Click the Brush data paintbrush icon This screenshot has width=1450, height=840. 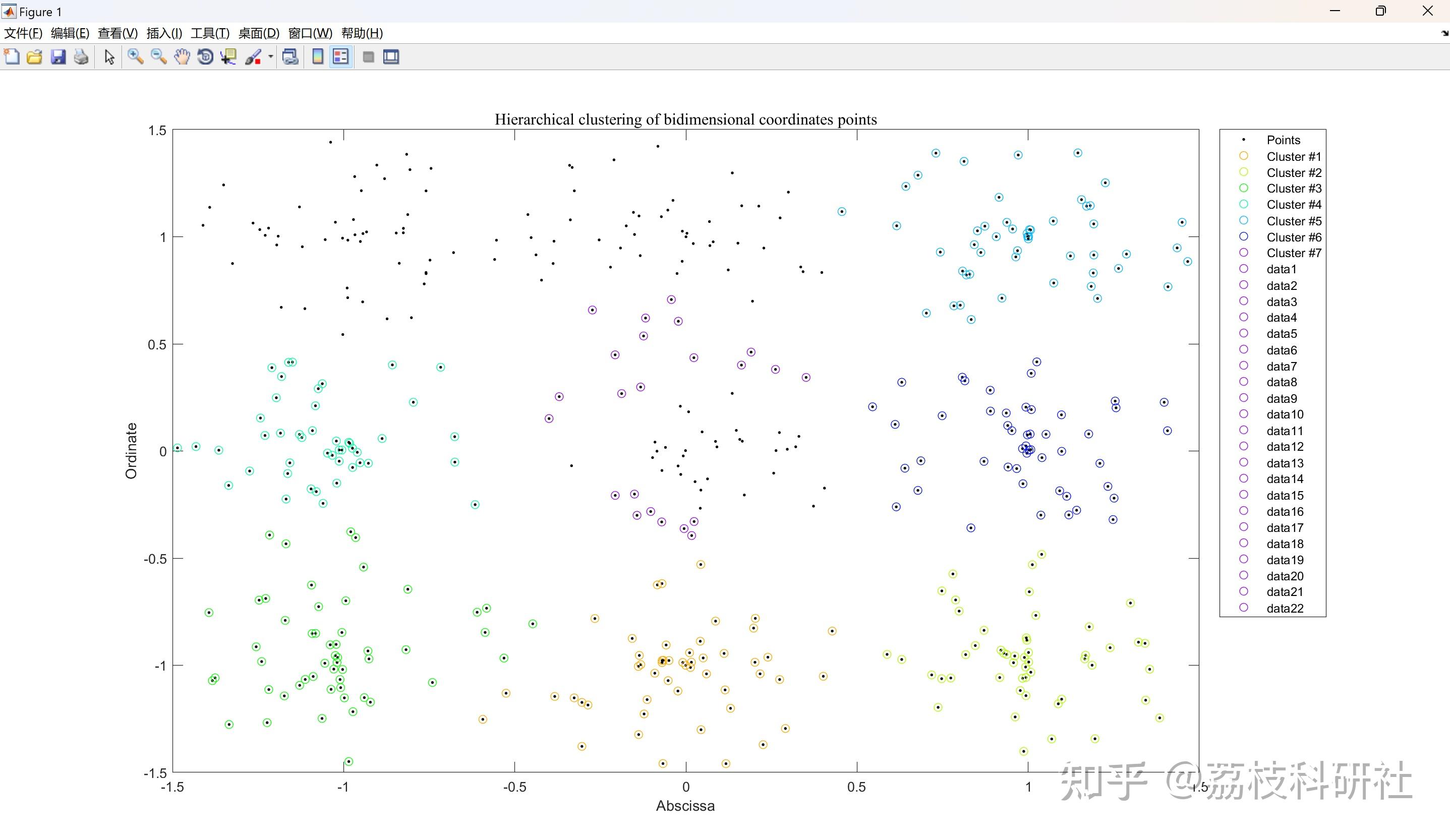pos(253,57)
